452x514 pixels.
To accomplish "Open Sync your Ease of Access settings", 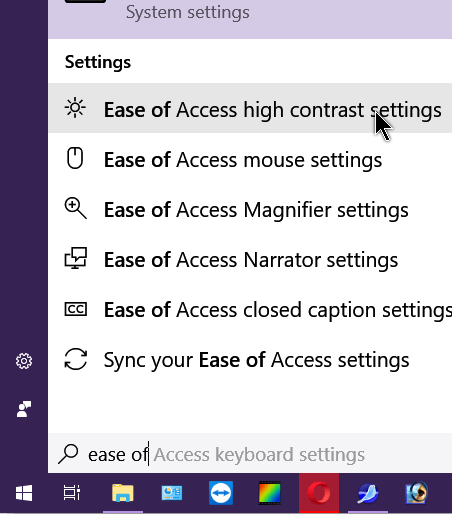I will click(x=250, y=359).
